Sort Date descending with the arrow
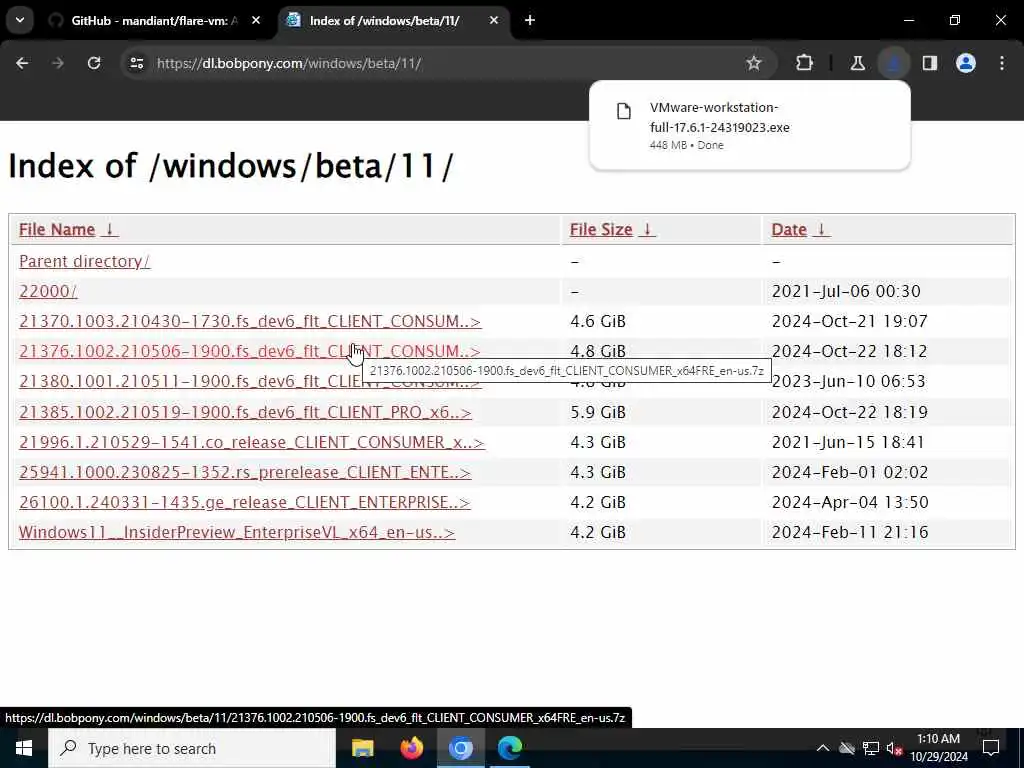 (x=822, y=229)
